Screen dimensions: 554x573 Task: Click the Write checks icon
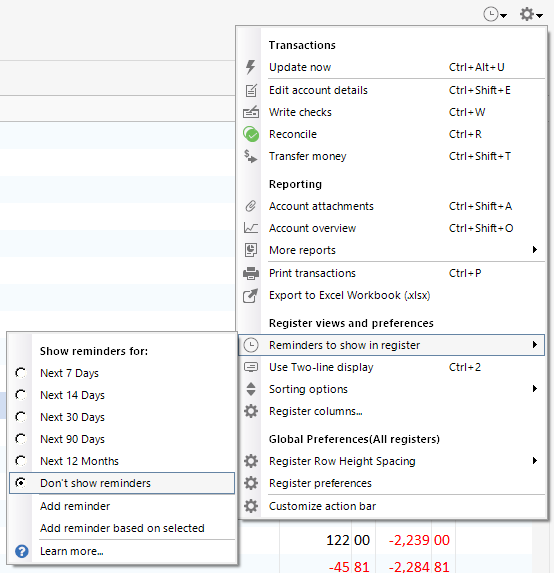(x=251, y=112)
